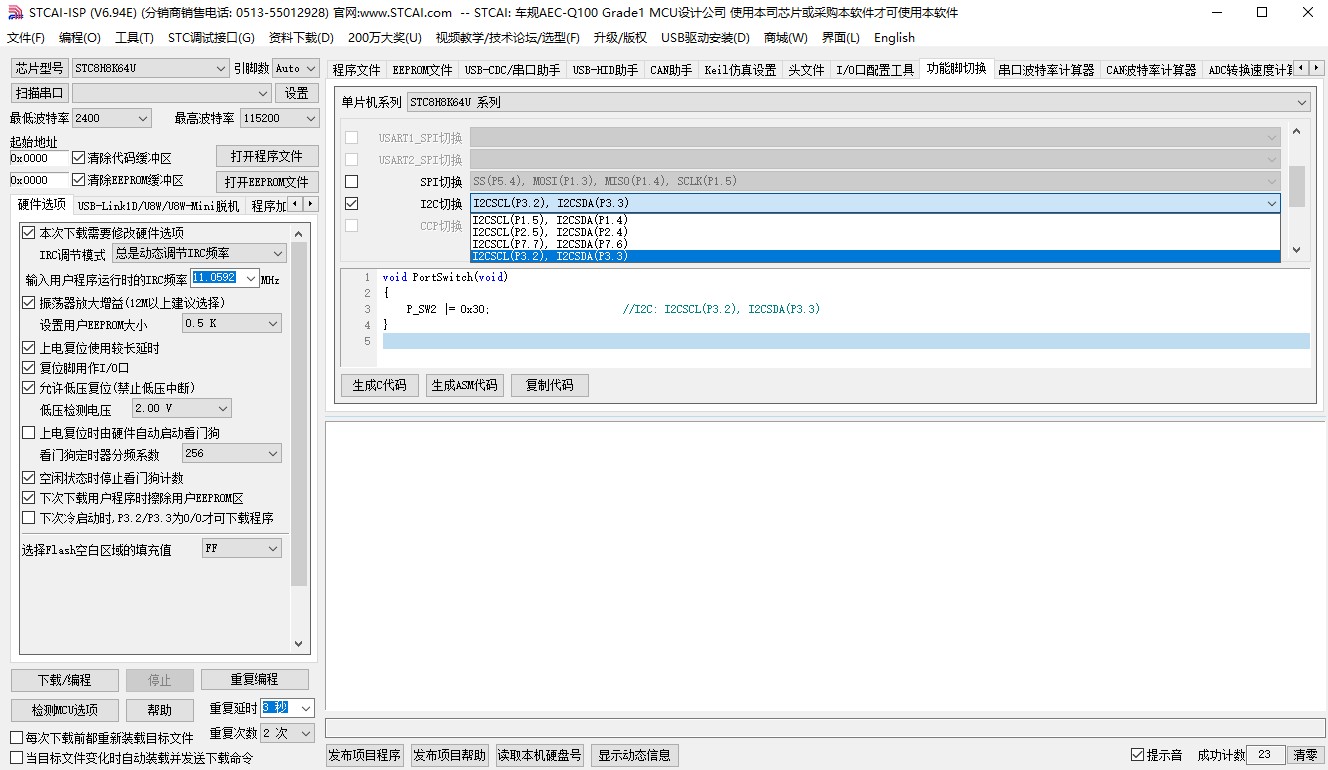Enable SPI切换 checkbox
1328x770 pixels.
point(351,181)
